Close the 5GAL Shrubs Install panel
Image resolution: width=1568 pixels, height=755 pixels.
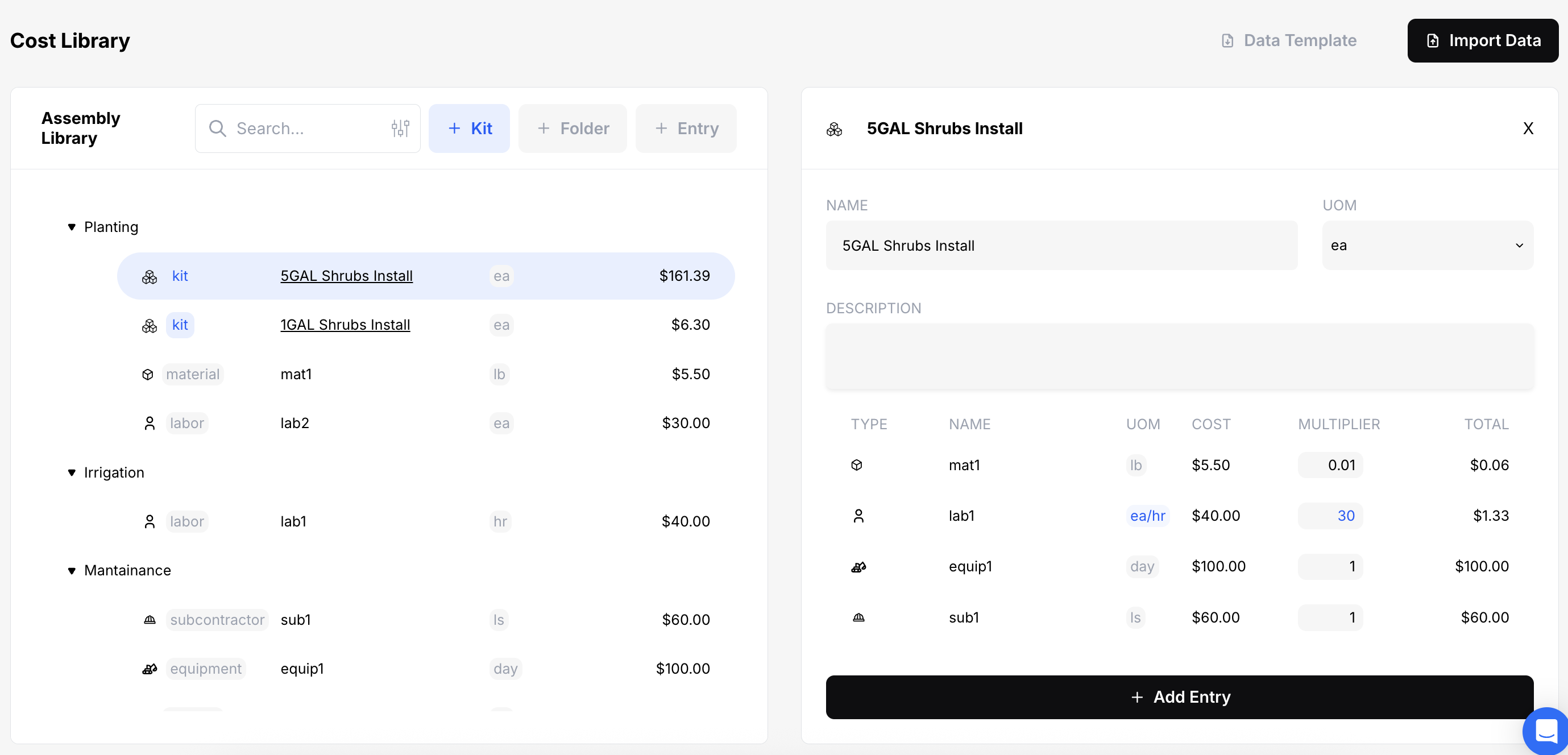coord(1527,128)
